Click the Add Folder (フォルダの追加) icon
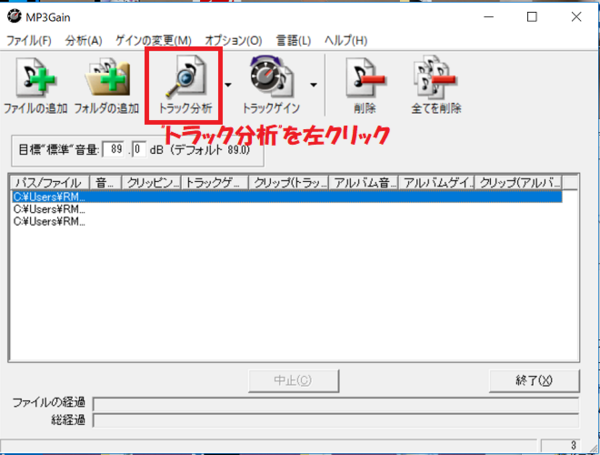Image resolution: width=600 pixels, height=455 pixels. (x=107, y=78)
